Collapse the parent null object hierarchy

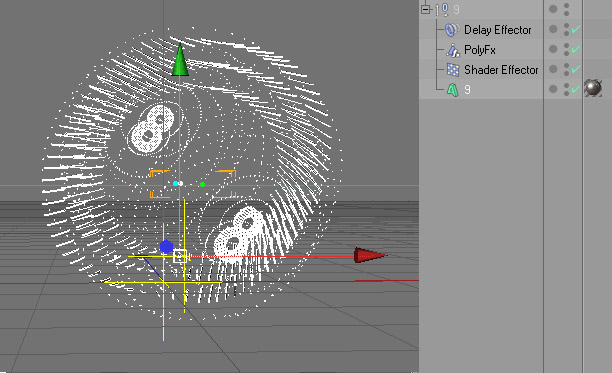425,9
